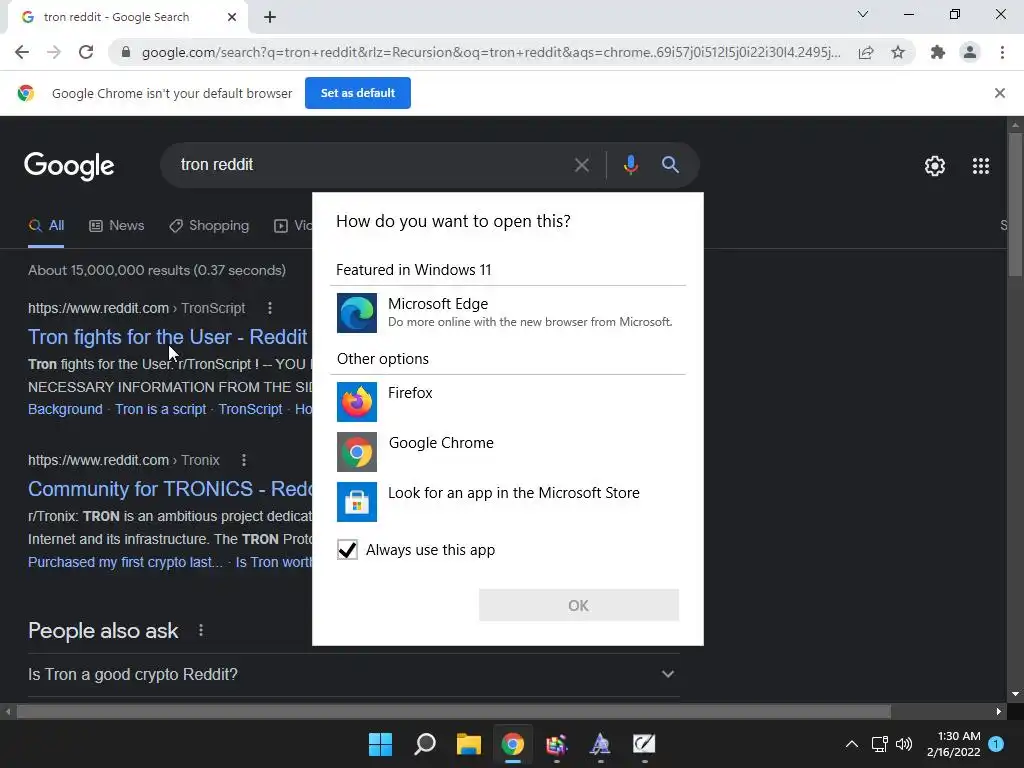Switch to the Shopping tab

209,226
